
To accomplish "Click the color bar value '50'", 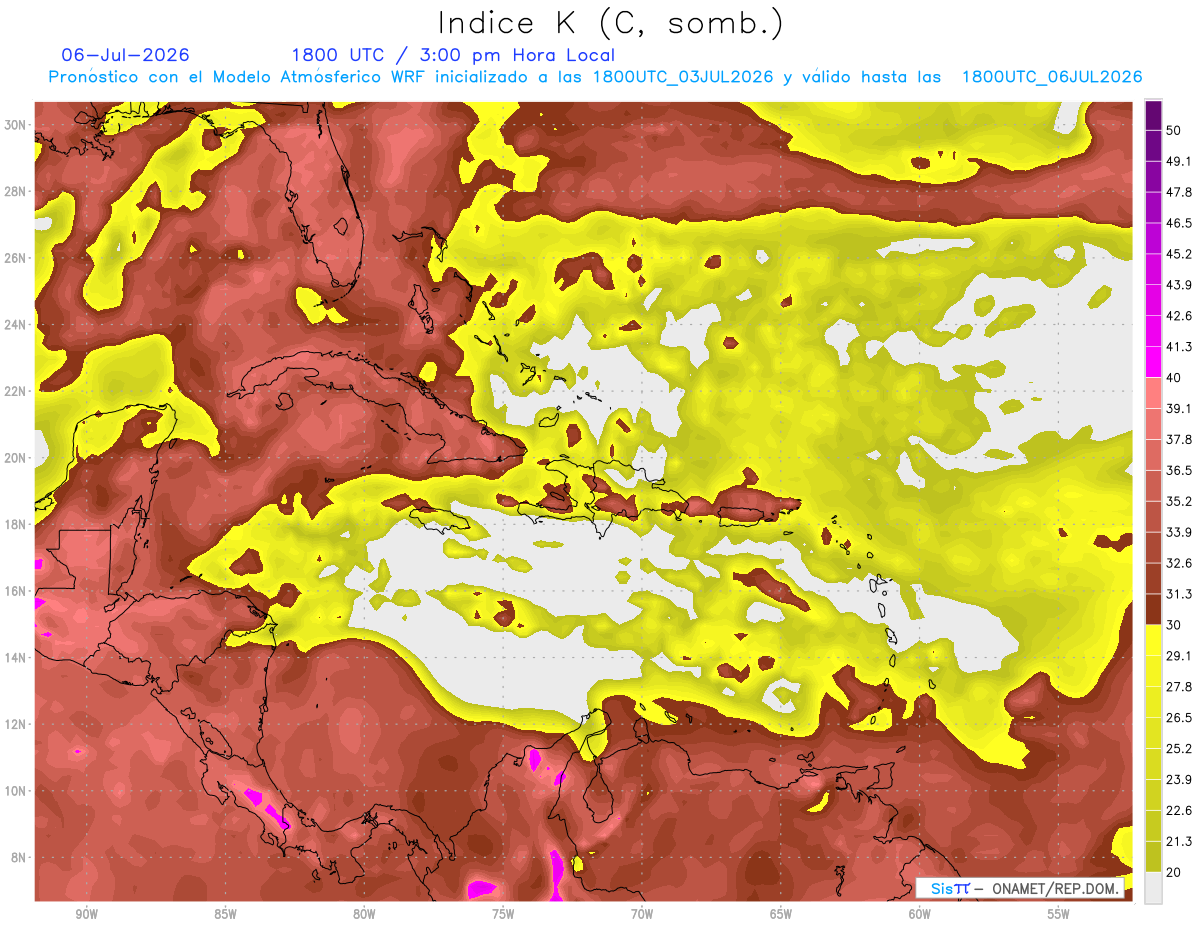I will pyautogui.click(x=1175, y=131).
